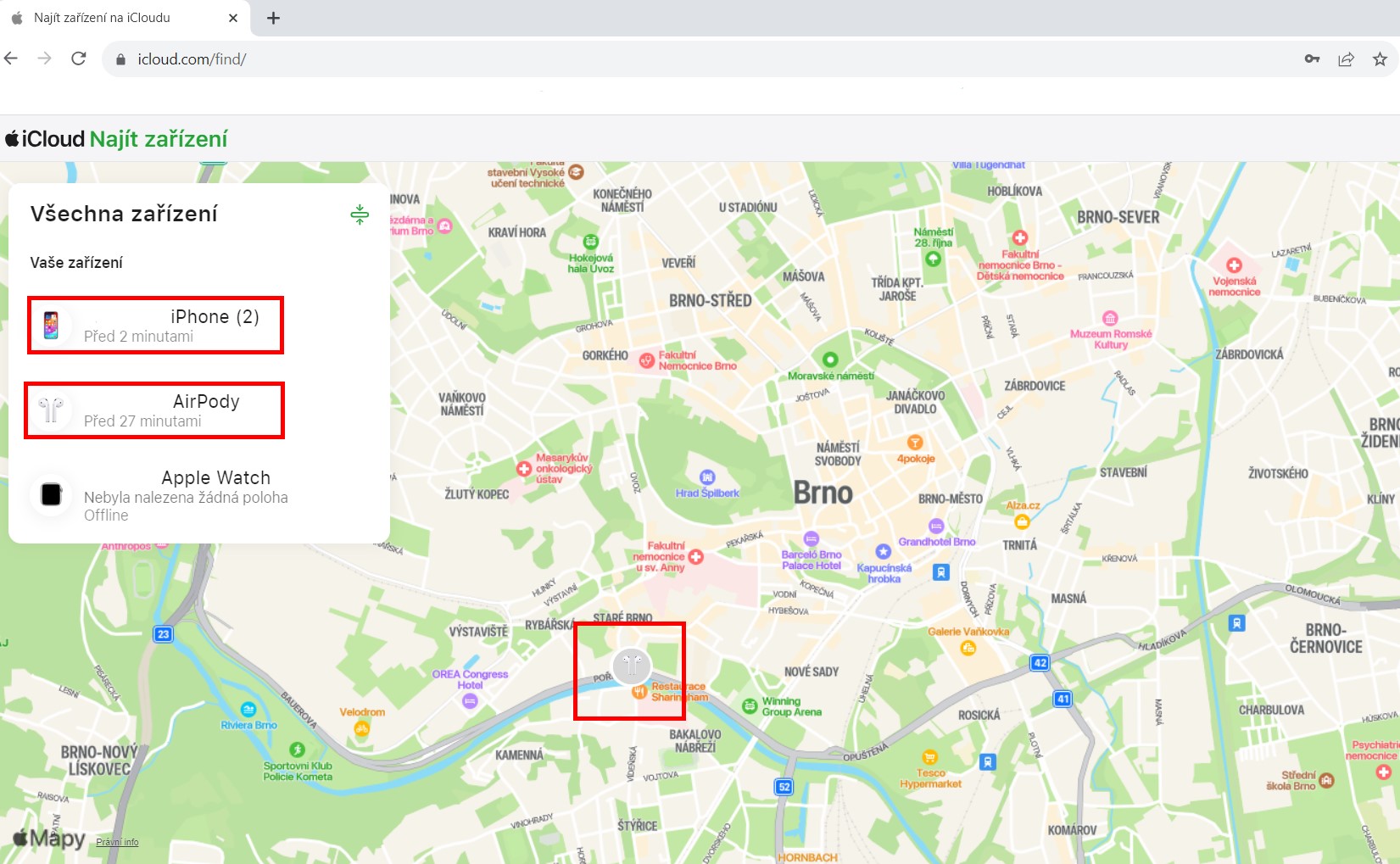Click 'Před 2 minutami' status text

click(x=138, y=337)
